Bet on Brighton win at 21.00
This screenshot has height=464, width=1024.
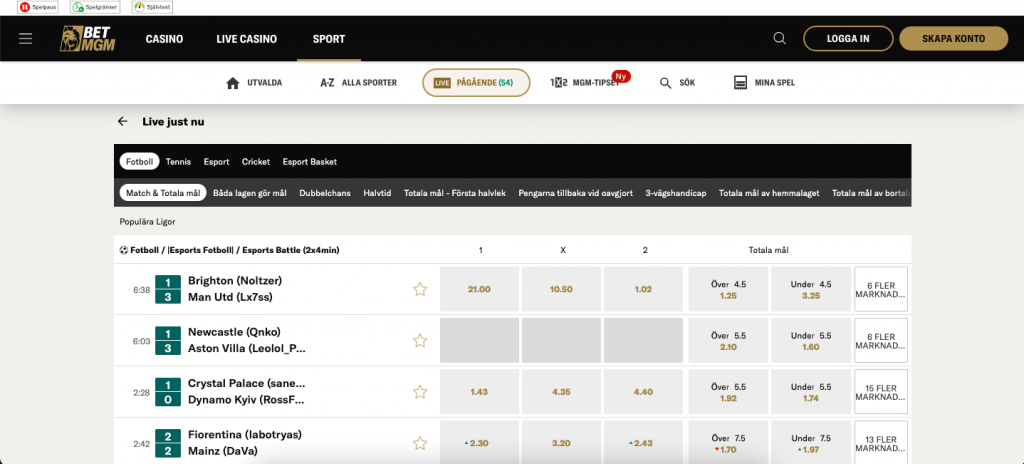(x=479, y=289)
